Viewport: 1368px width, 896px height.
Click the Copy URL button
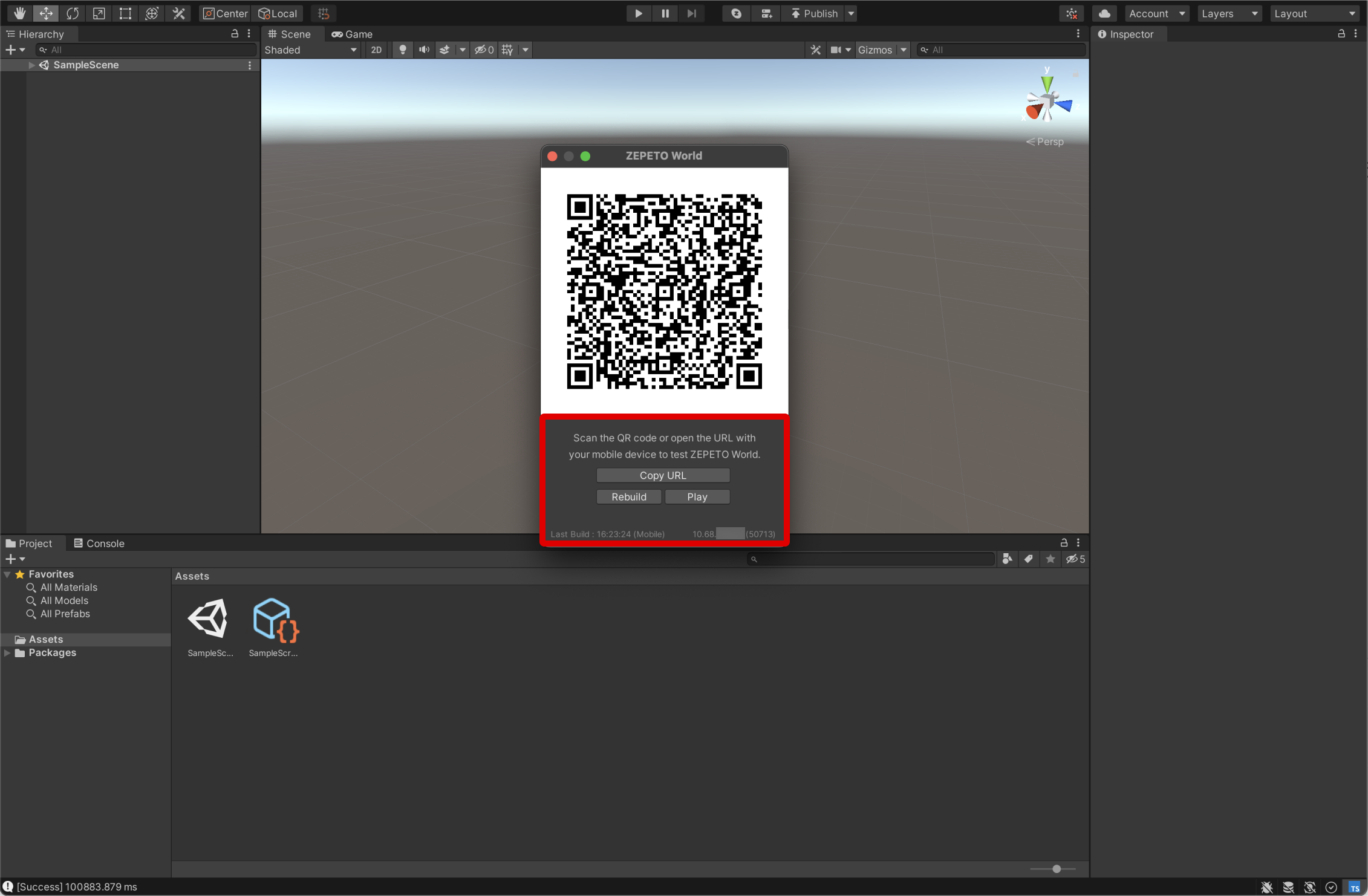pos(663,476)
